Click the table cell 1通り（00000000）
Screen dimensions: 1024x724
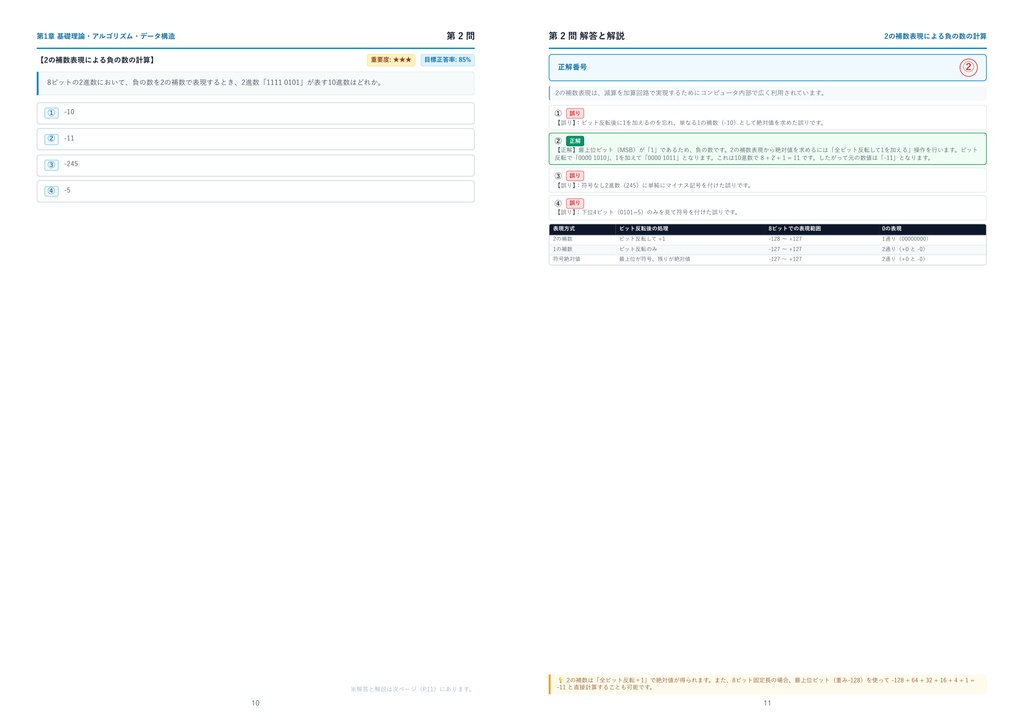coord(905,239)
